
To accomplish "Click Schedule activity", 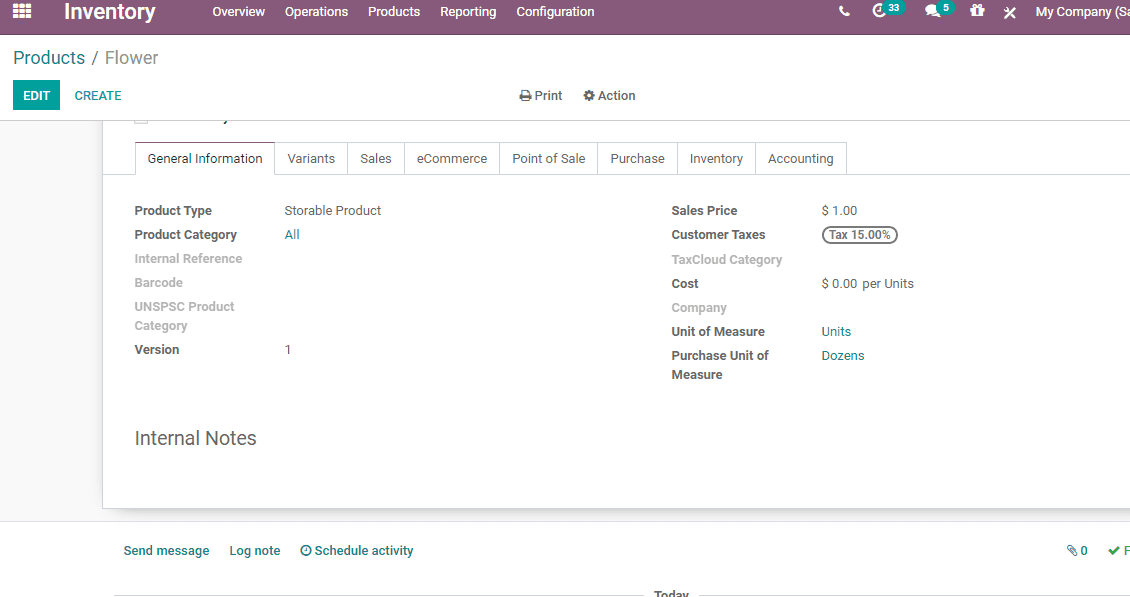I will [x=357, y=551].
